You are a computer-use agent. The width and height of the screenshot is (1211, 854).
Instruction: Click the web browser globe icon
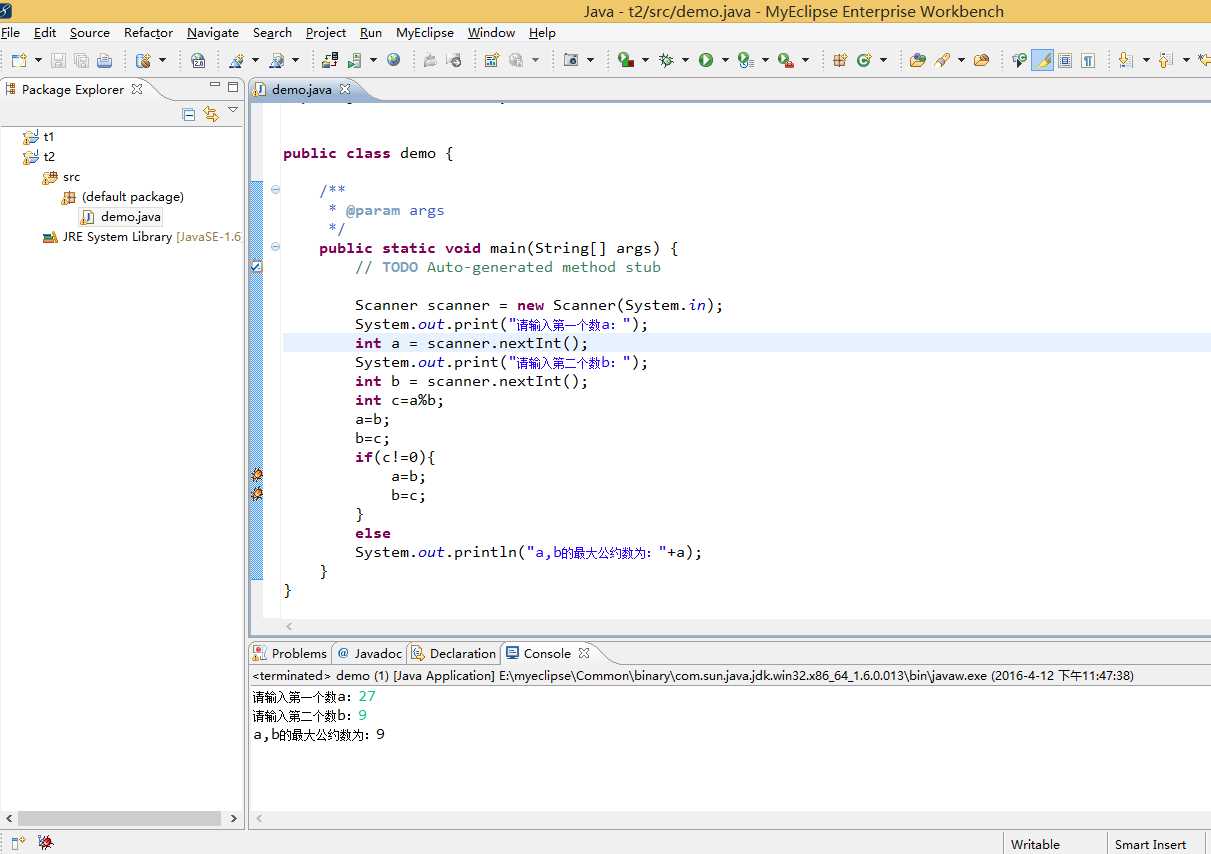[x=394, y=60]
